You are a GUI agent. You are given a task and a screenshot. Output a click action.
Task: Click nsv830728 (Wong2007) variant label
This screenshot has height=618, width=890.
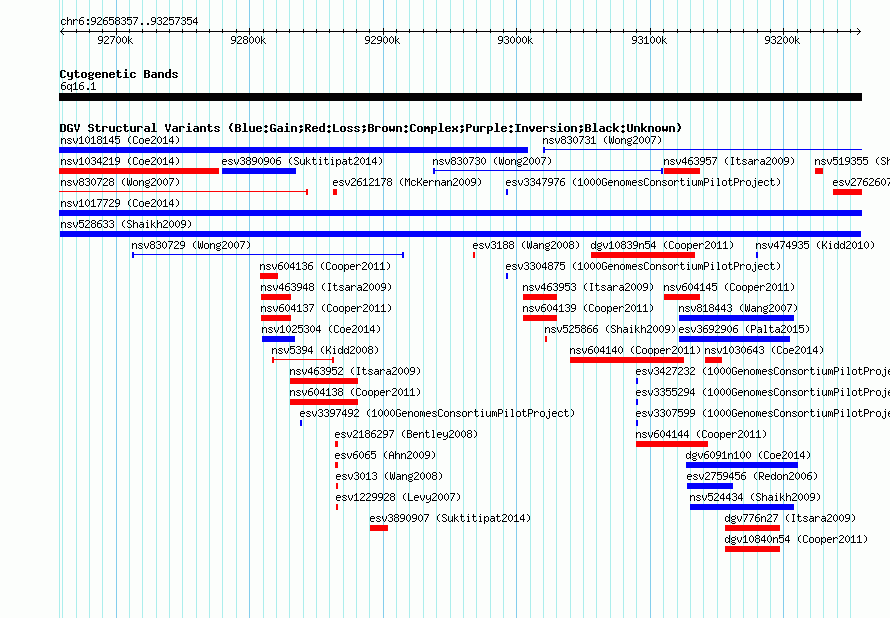point(120,182)
